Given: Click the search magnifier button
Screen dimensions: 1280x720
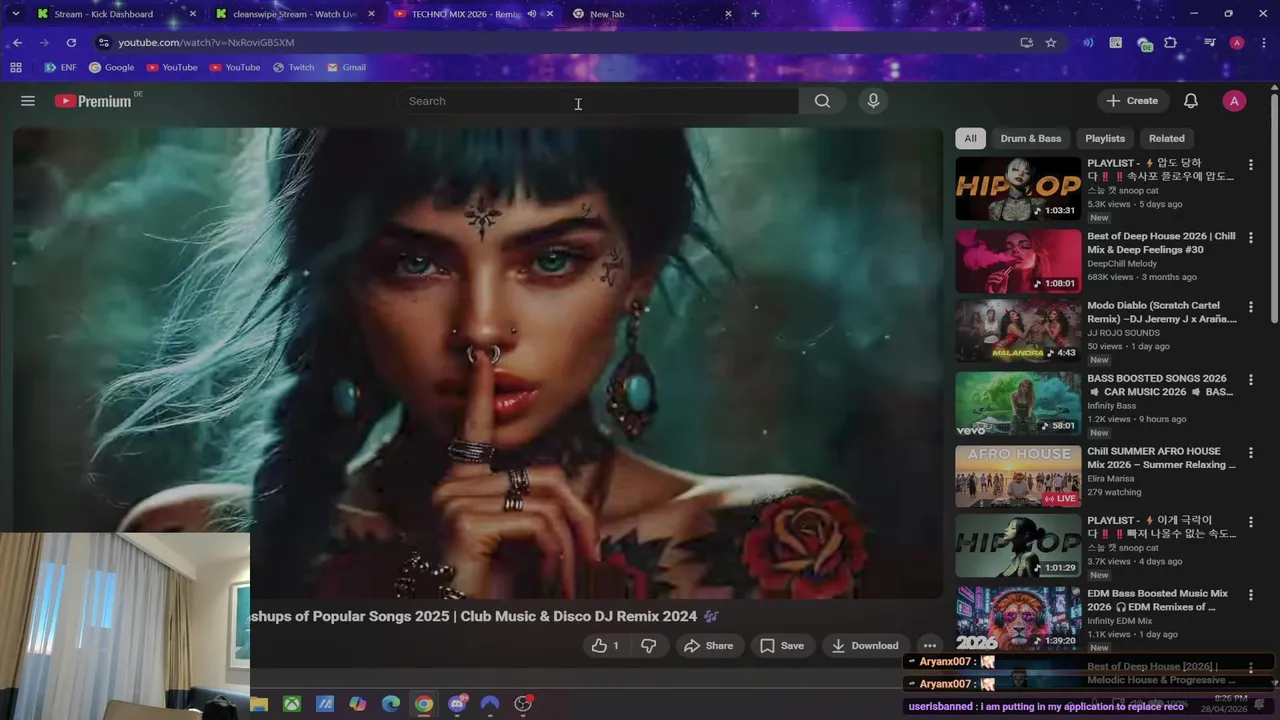Looking at the screenshot, I should [822, 101].
